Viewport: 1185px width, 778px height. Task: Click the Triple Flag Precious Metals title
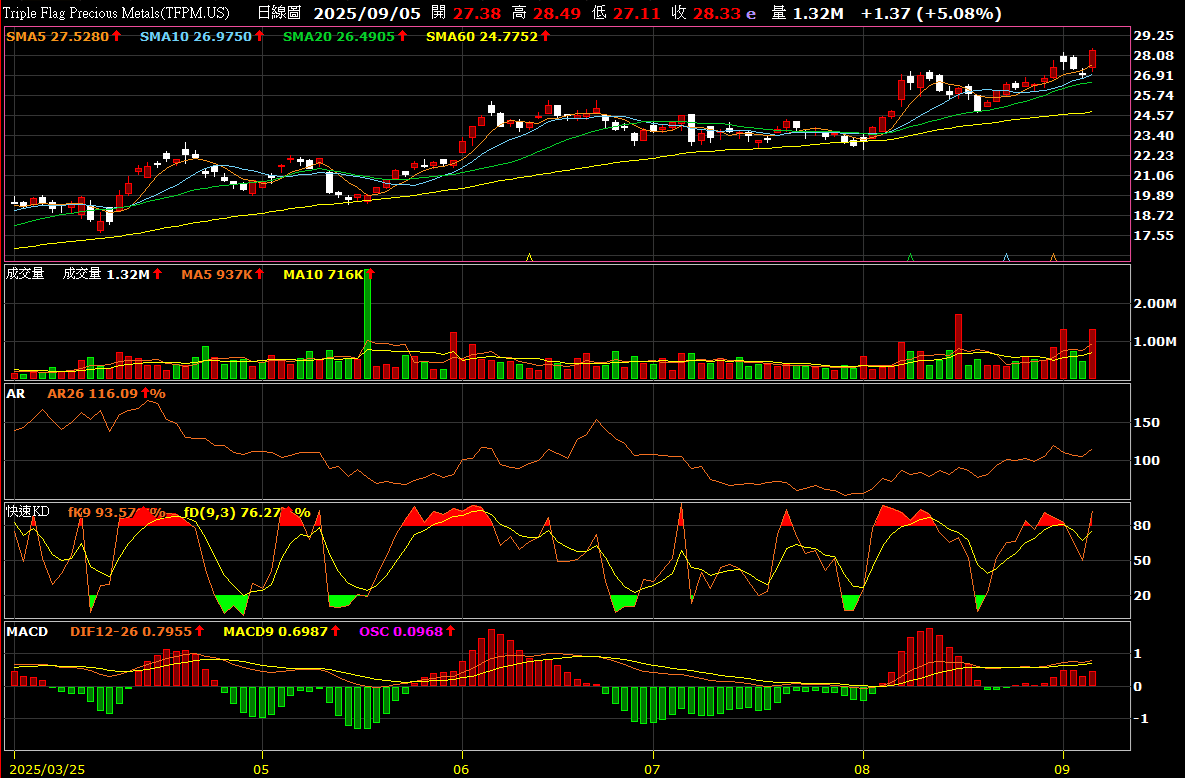click(117, 14)
